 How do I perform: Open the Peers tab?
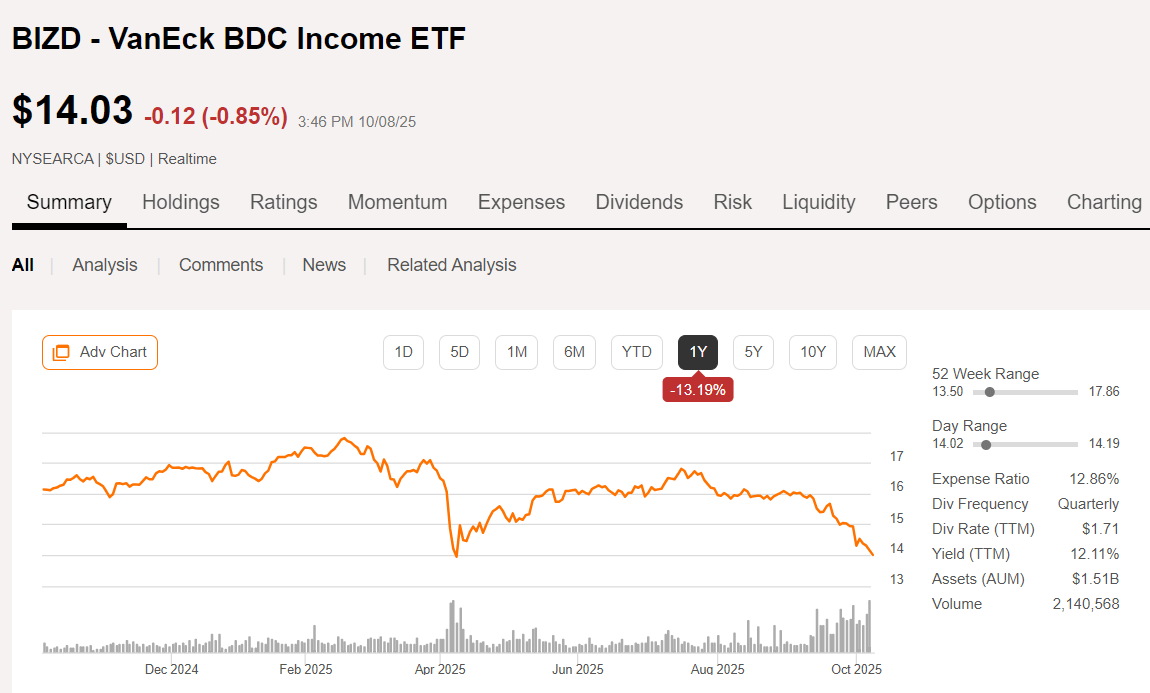[x=911, y=202]
